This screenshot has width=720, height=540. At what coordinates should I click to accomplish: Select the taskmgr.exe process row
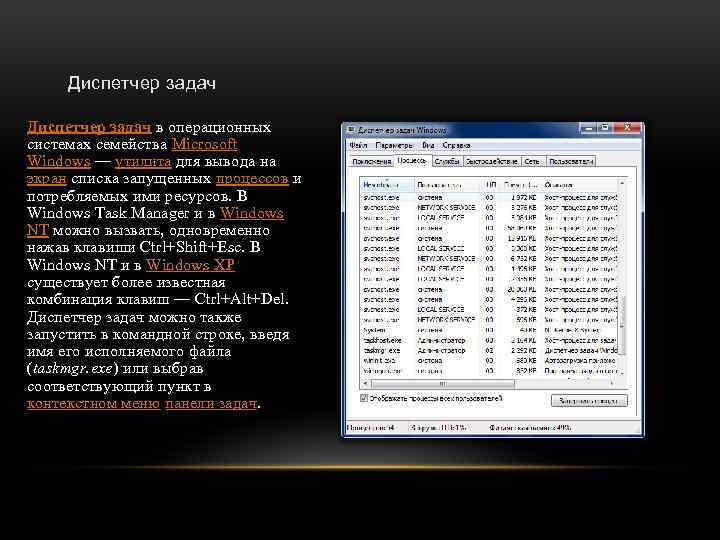pyautogui.click(x=489, y=350)
